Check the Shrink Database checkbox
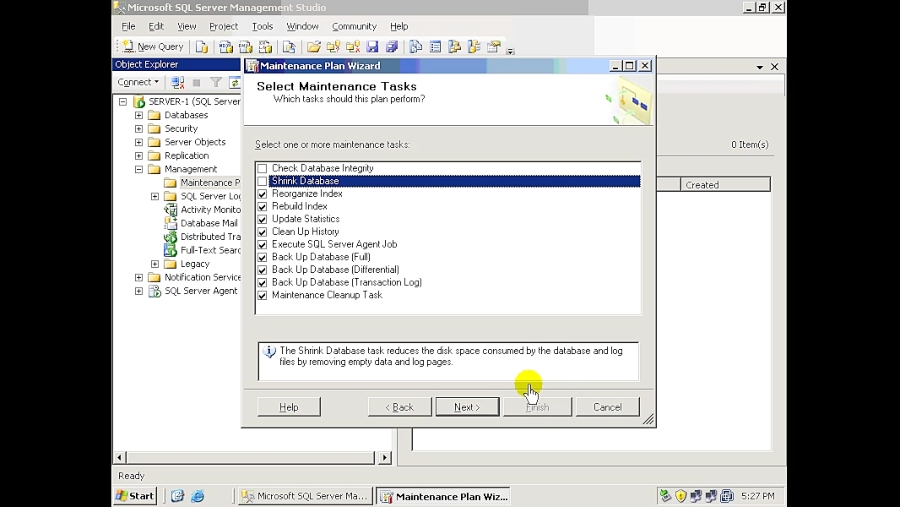This screenshot has width=900, height=507. pos(262,181)
